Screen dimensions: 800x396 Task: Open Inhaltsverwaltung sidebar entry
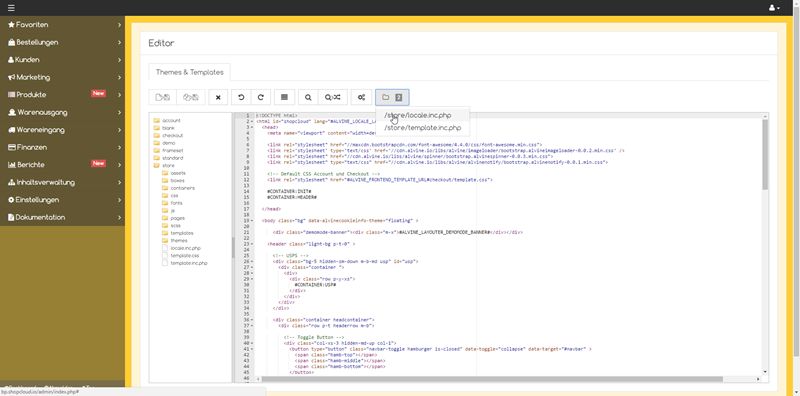click(x=62, y=182)
